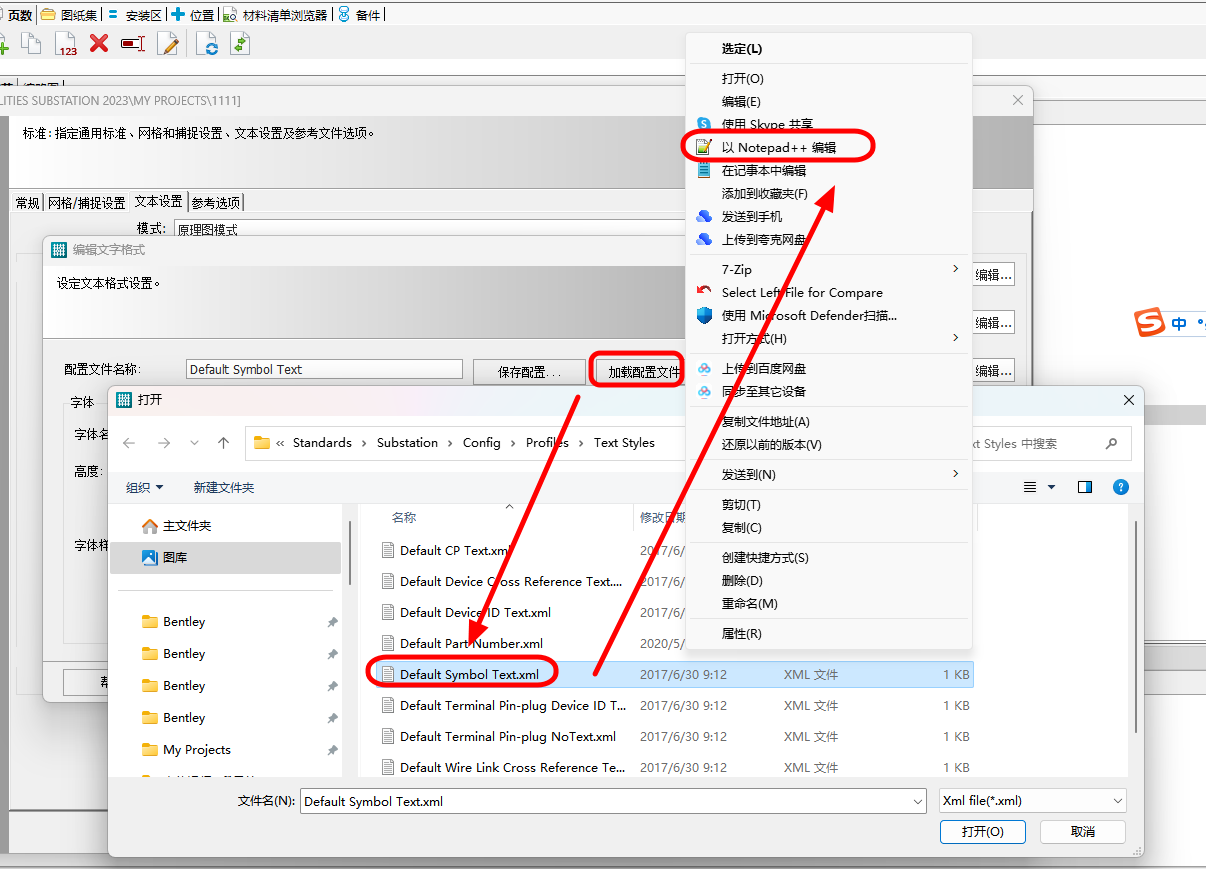The image size is (1206, 869).
Task: Switch to the 网格/捕捉设置 tab
Action: tap(87, 202)
